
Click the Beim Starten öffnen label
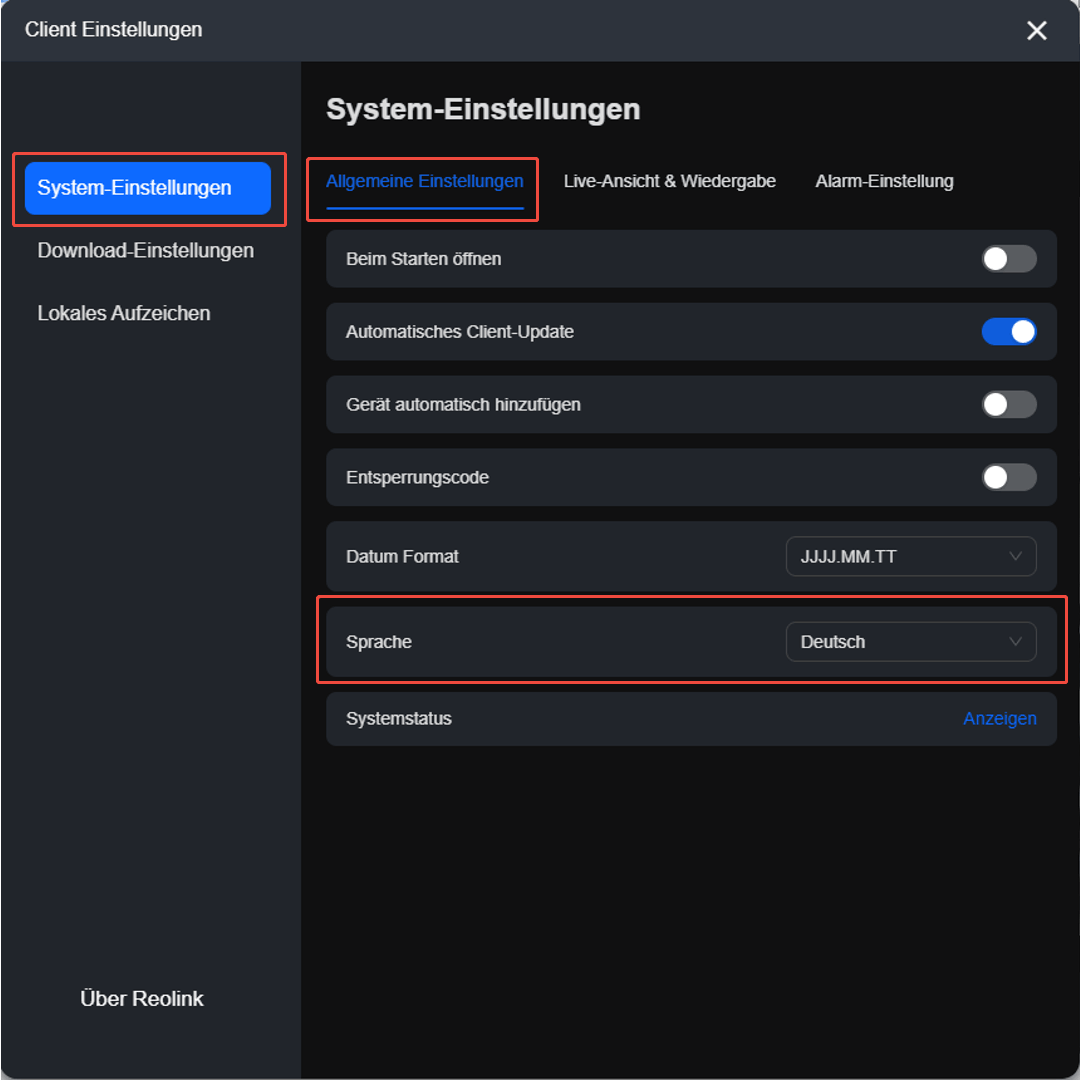(424, 259)
